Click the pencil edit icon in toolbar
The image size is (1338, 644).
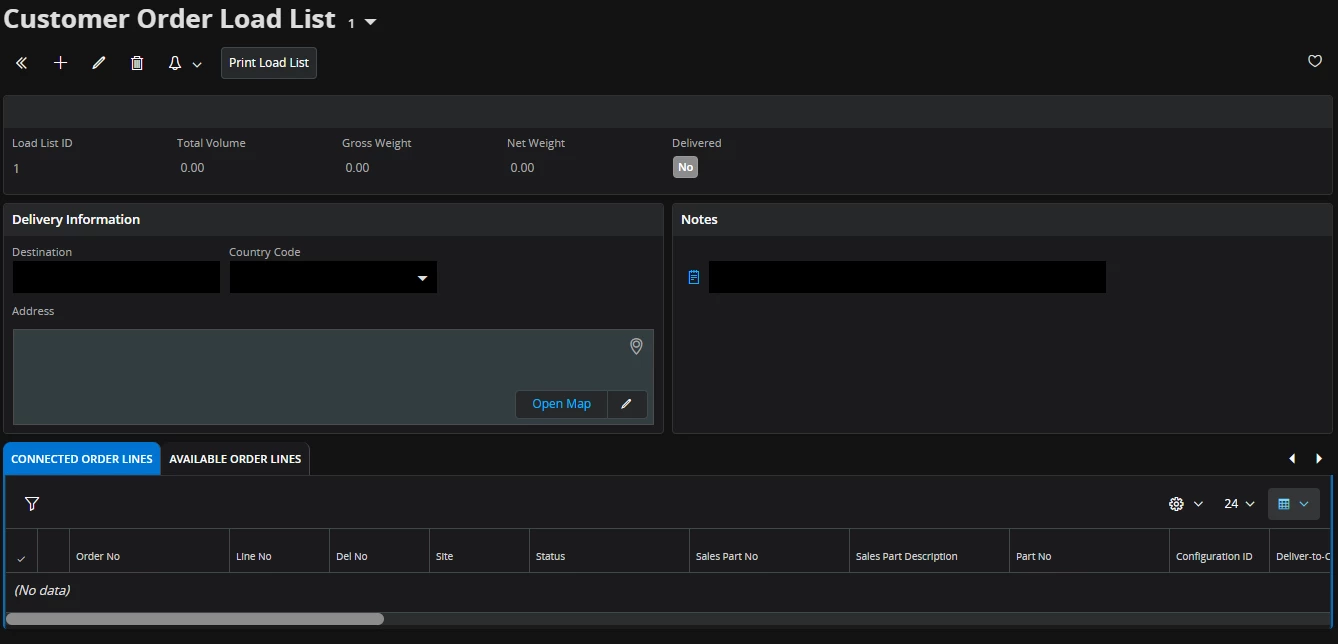click(98, 63)
